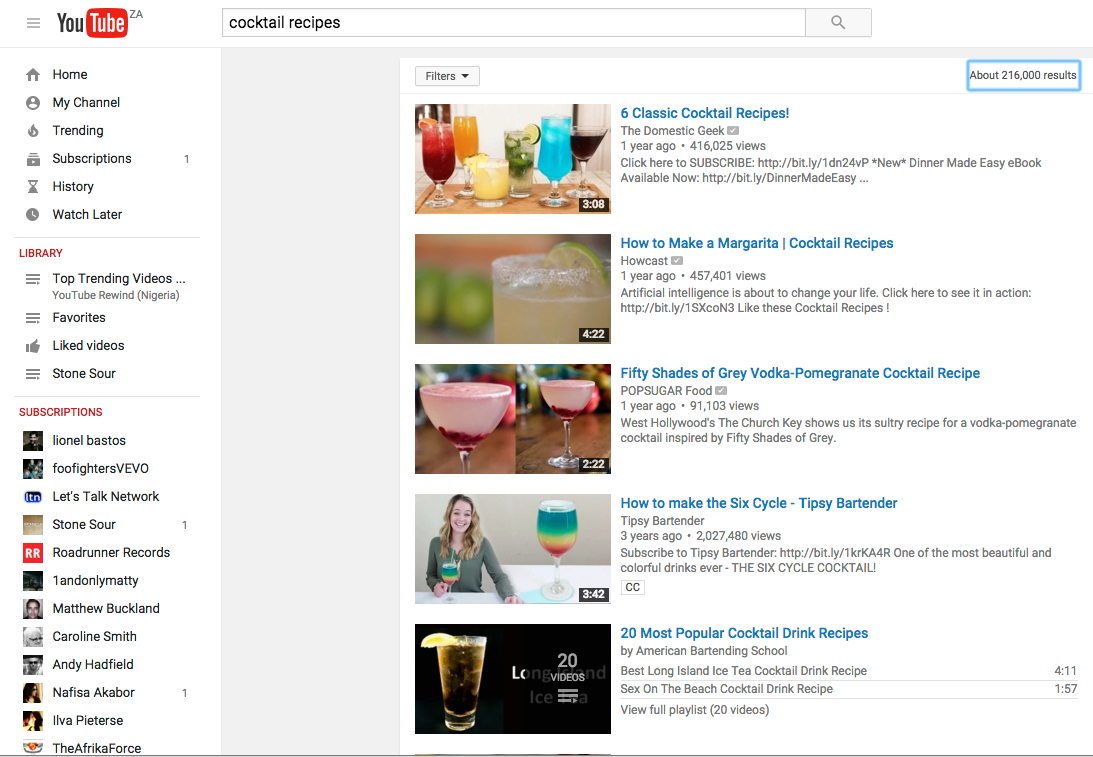
Task: Click foofightersVEVO channel avatar
Action: tap(33, 468)
